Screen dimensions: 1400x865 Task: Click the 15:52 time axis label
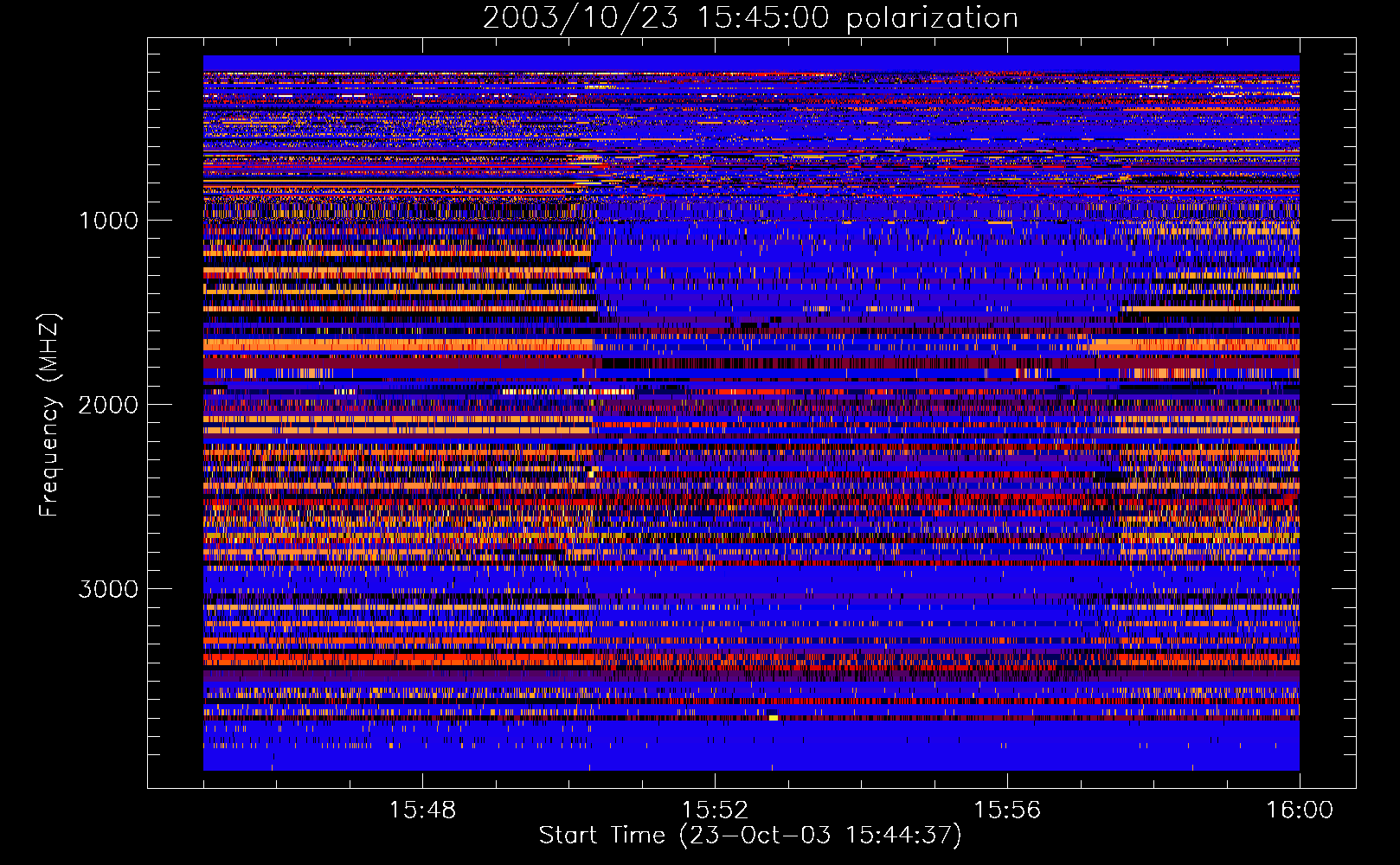pyautogui.click(x=715, y=811)
